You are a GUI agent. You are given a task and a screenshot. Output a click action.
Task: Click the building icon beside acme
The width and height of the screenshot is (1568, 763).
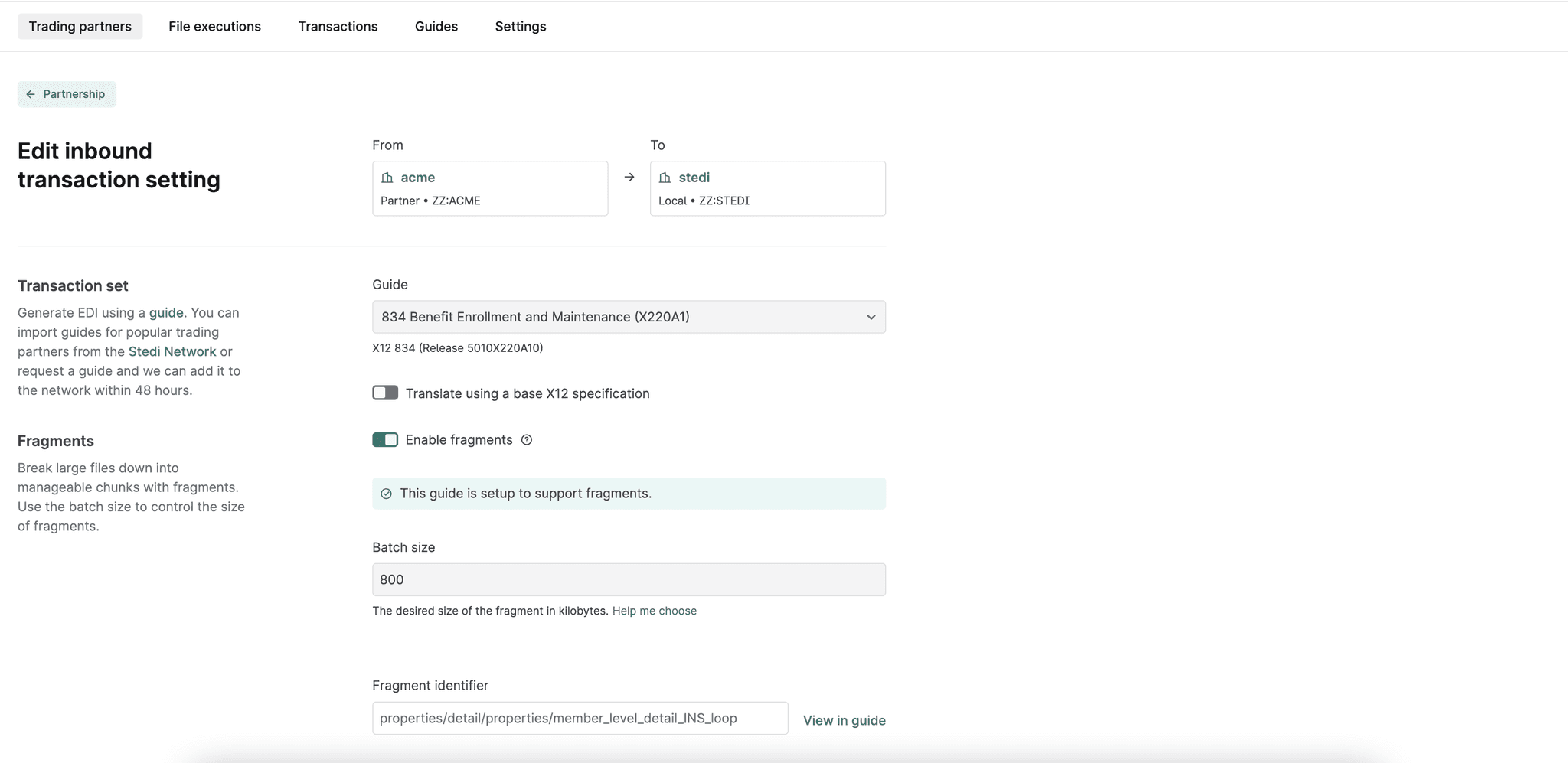[387, 177]
